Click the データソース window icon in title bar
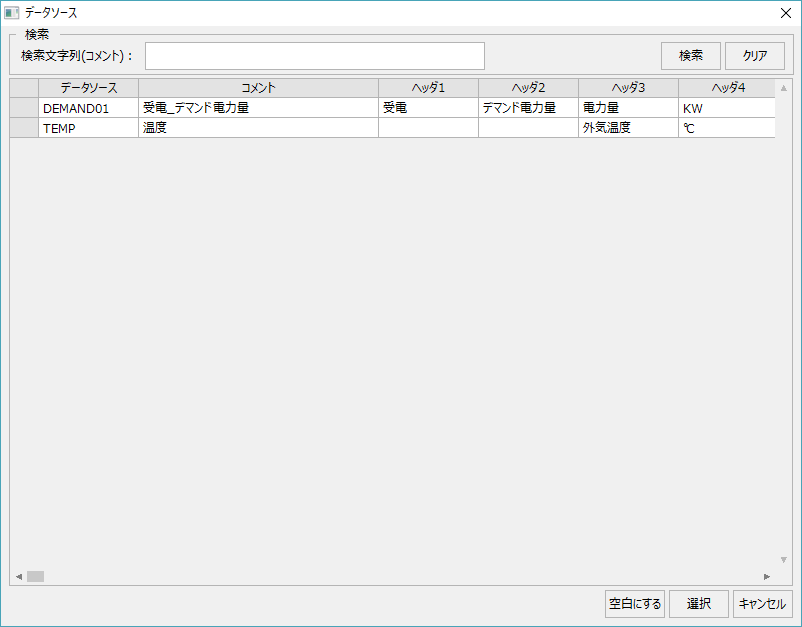802x627 pixels. pos(14,13)
